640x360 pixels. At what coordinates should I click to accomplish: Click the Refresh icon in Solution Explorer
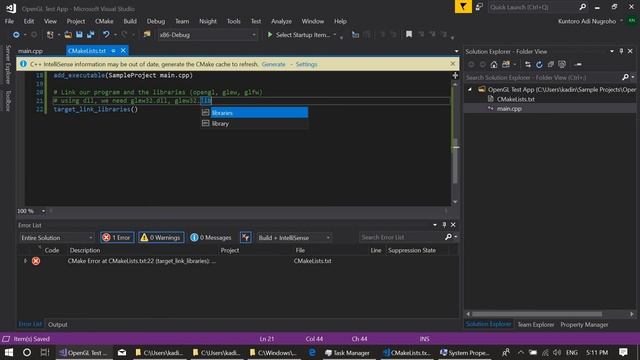[539, 64]
